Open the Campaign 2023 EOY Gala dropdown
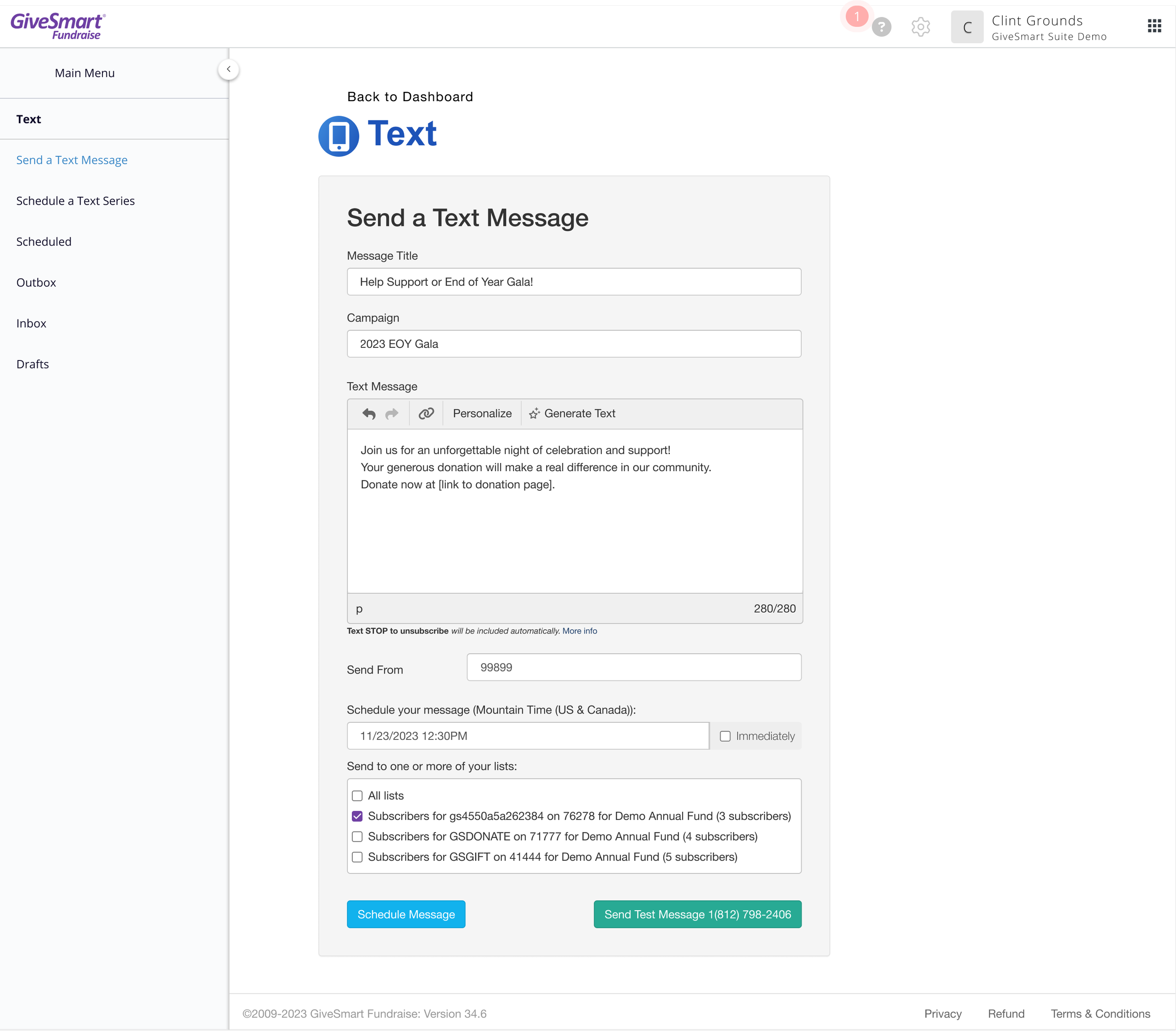This screenshot has width=1176, height=1033. pyautogui.click(x=573, y=344)
